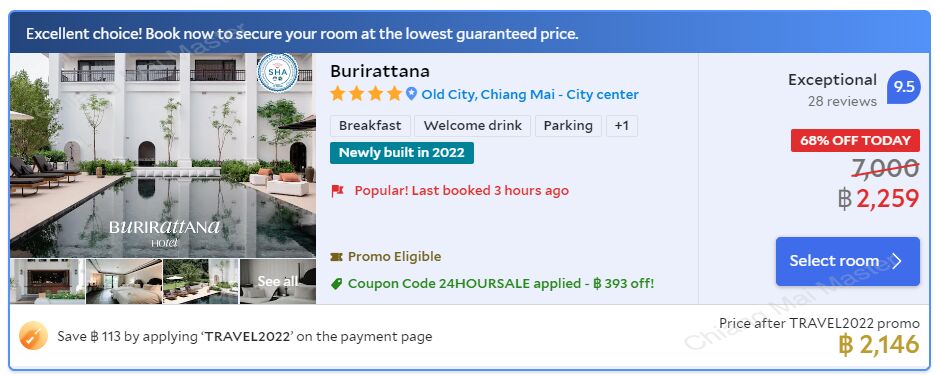Open the See all photos thumbnail

pos(278,282)
